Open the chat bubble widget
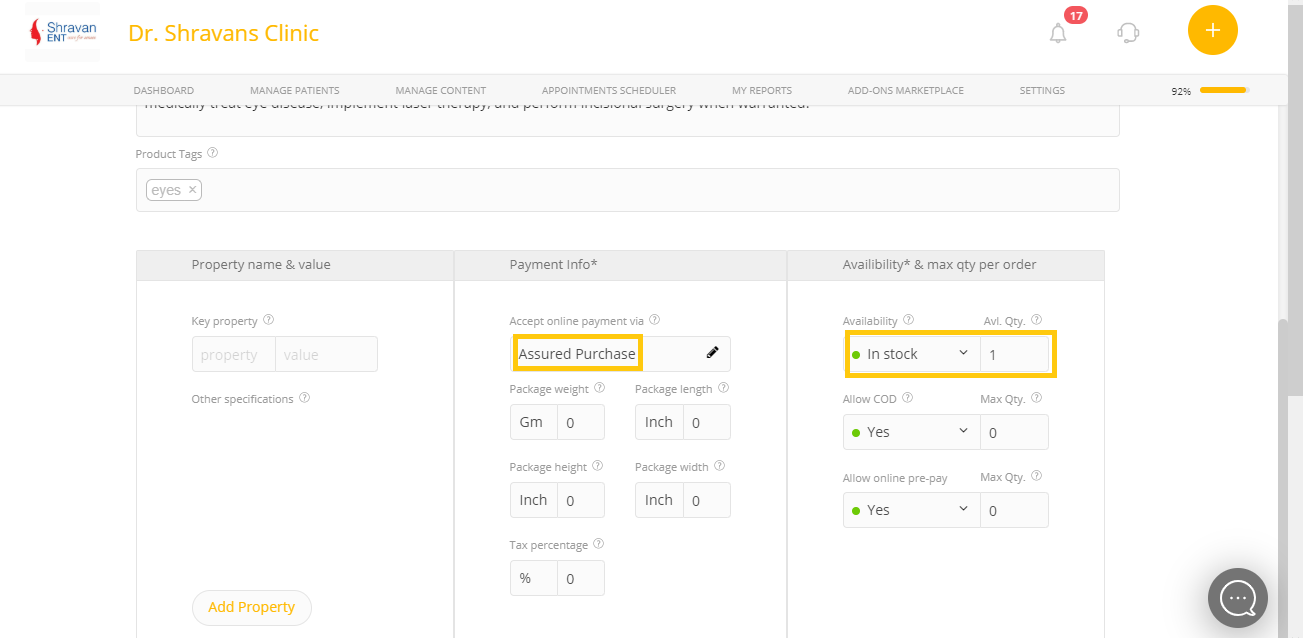This screenshot has width=1303, height=638. pyautogui.click(x=1237, y=598)
